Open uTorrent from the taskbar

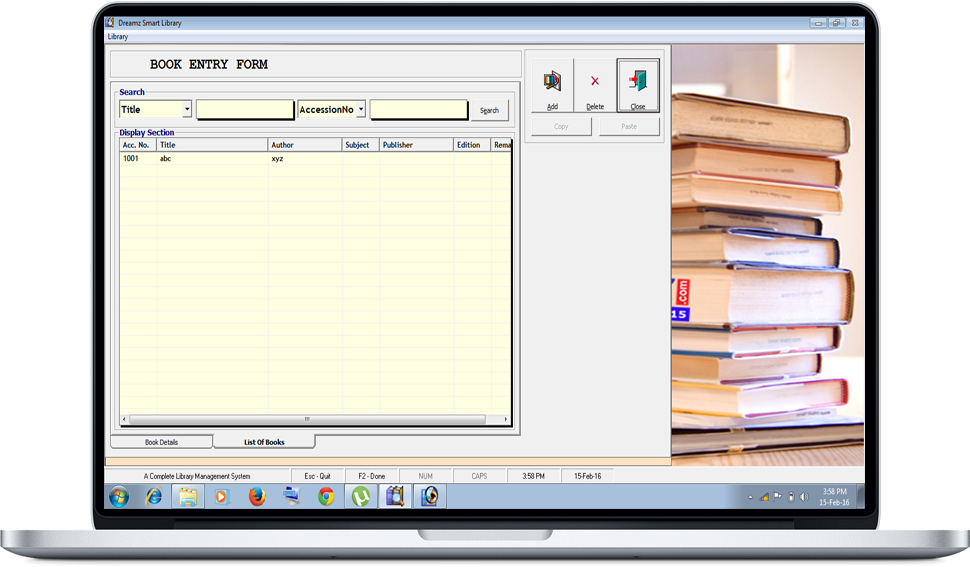point(361,497)
